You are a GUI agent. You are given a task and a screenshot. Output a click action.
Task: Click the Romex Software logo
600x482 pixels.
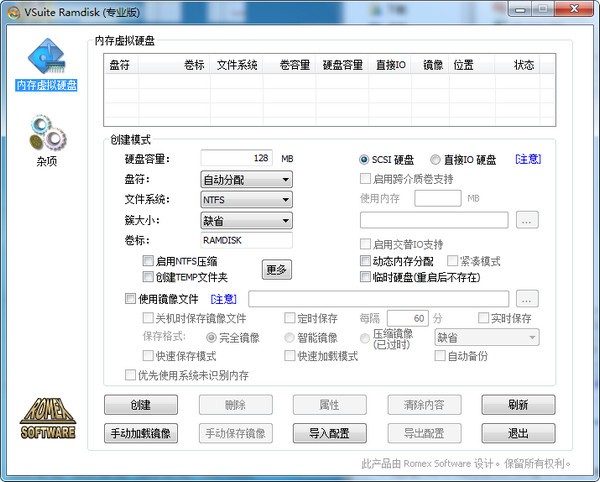[48, 418]
